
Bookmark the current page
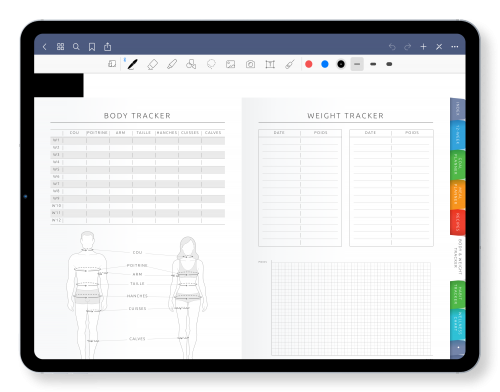tap(92, 47)
